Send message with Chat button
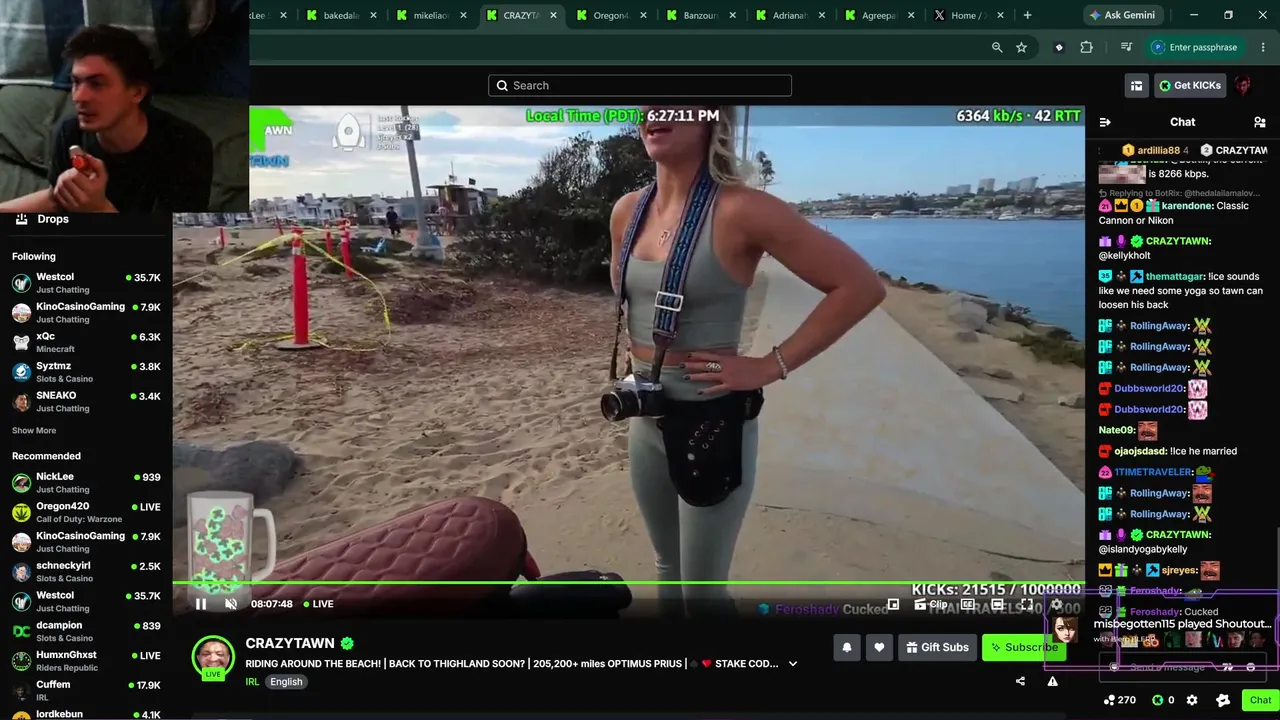The height and width of the screenshot is (720, 1280). point(1260,700)
